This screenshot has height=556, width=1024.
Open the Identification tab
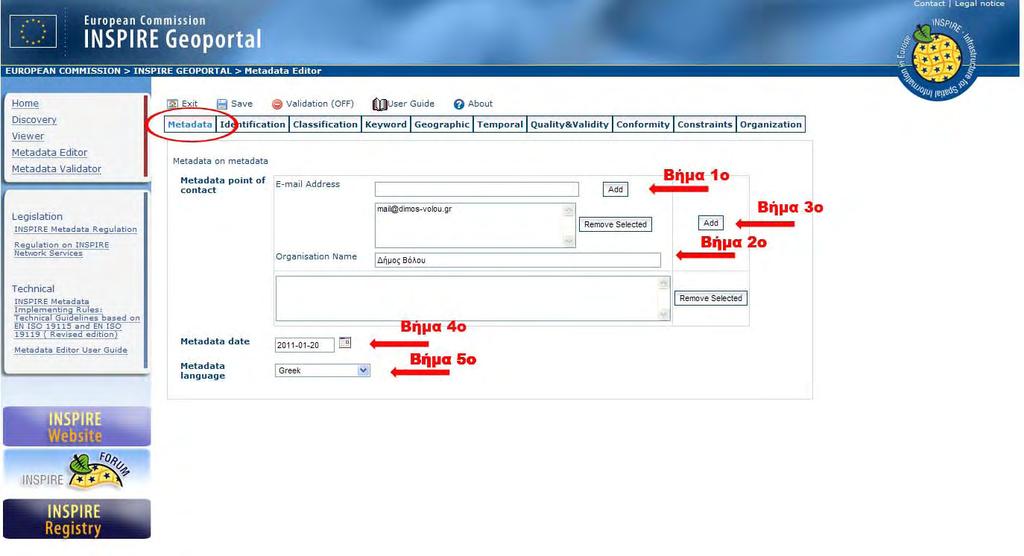(252, 124)
